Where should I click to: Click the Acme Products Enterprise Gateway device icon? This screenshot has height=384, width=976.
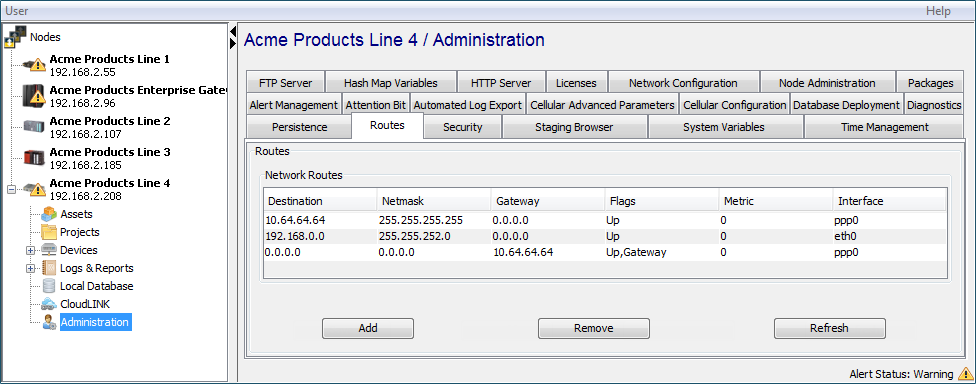point(34,95)
